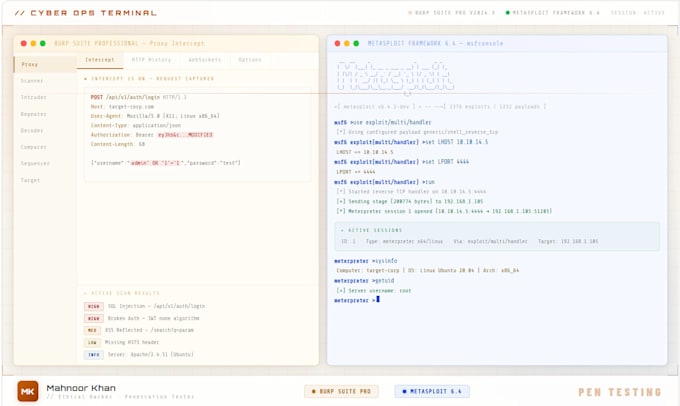Viewport: 680px width, 406px height.
Task: Click the red close dot on Burp Suite window
Action: click(23, 43)
